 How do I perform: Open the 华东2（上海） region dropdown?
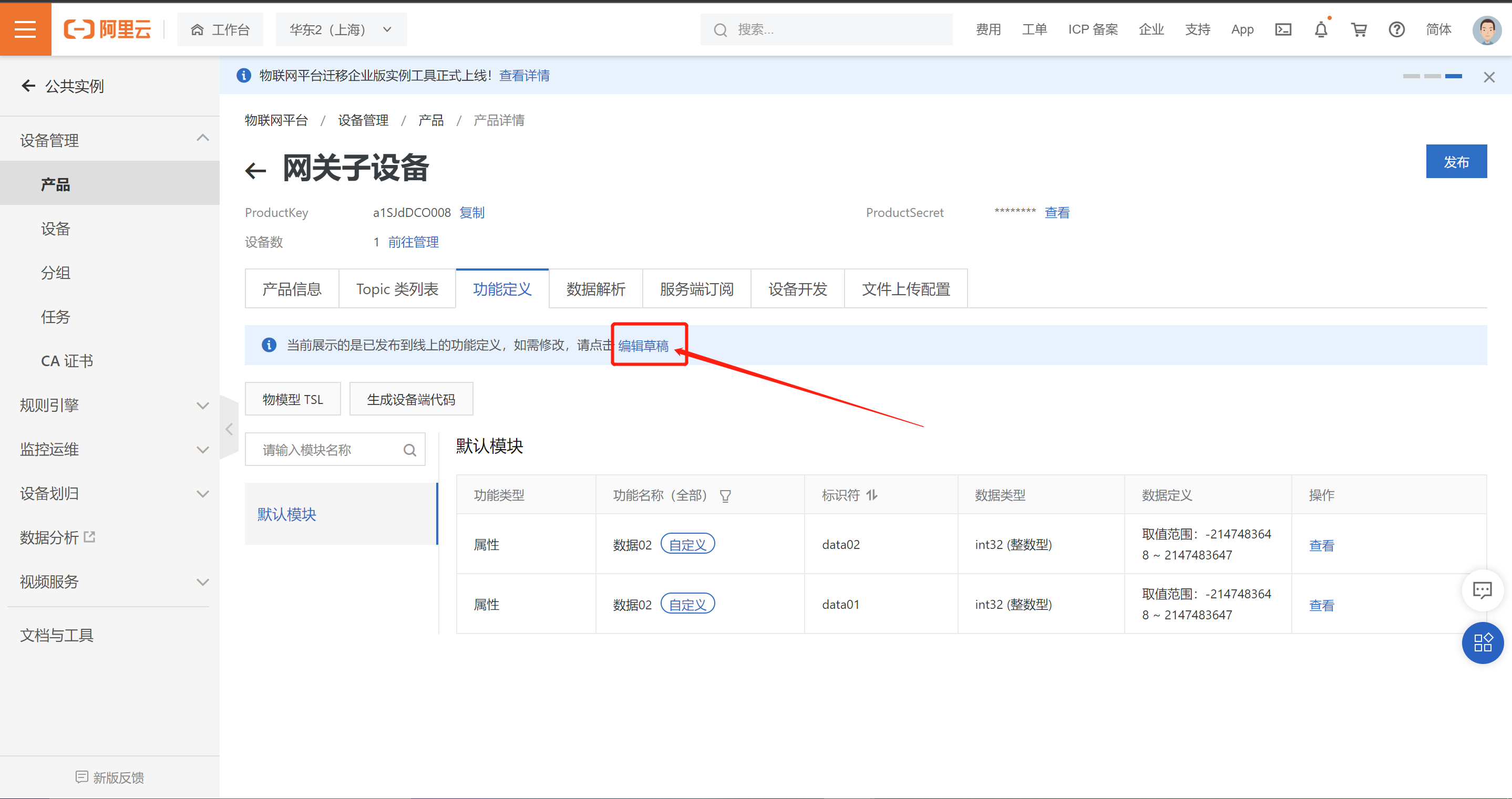(341, 29)
